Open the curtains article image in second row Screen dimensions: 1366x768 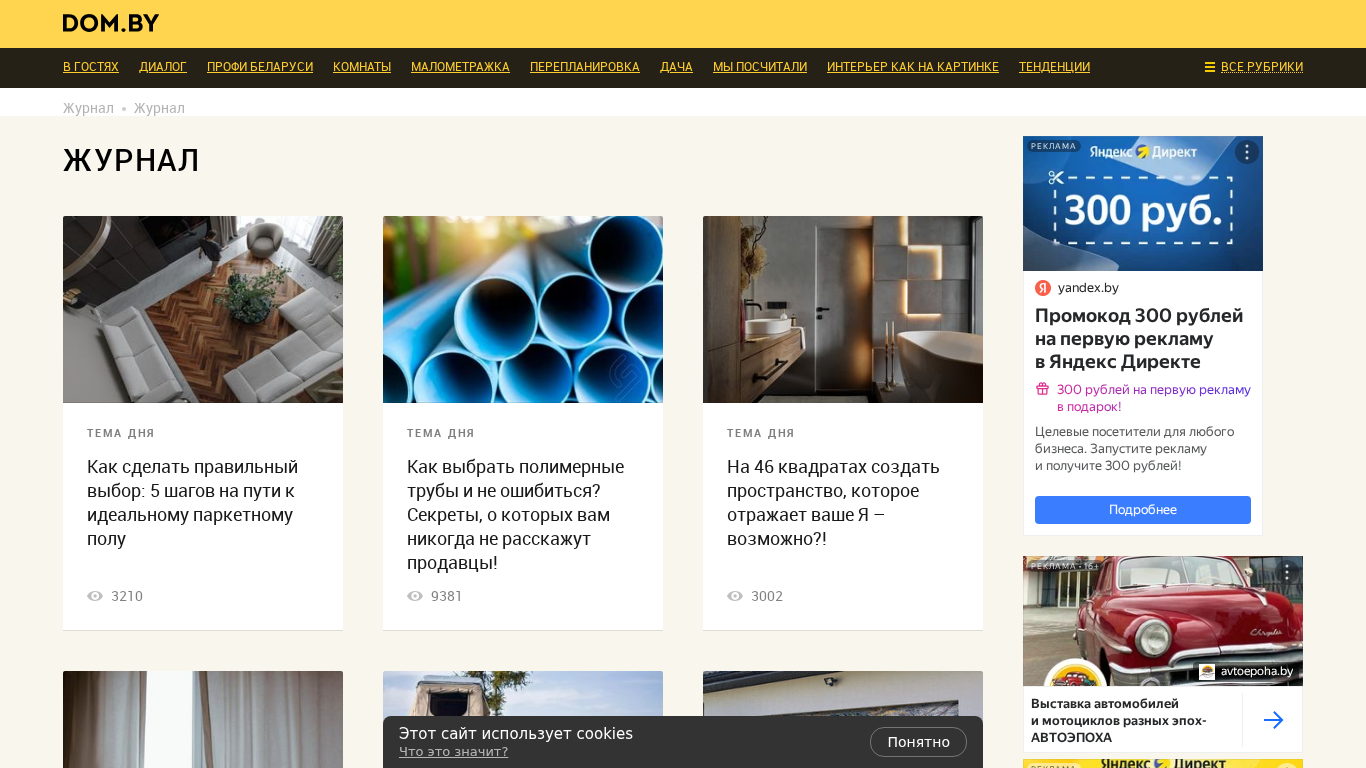pos(203,720)
